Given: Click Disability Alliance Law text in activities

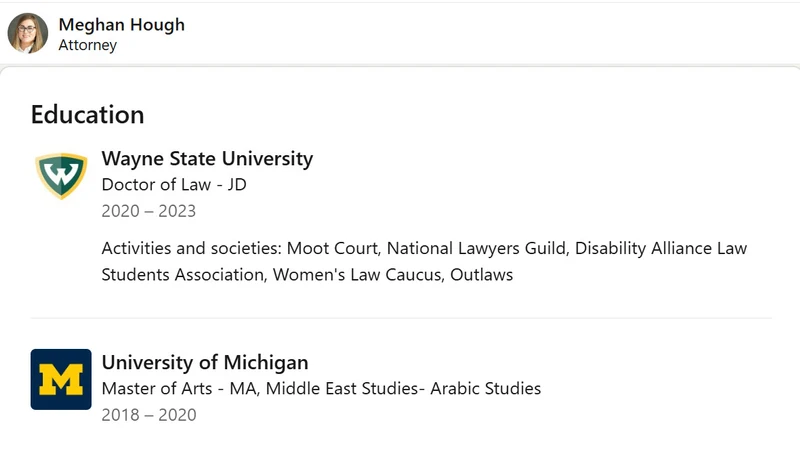Looking at the screenshot, I should point(661,248).
